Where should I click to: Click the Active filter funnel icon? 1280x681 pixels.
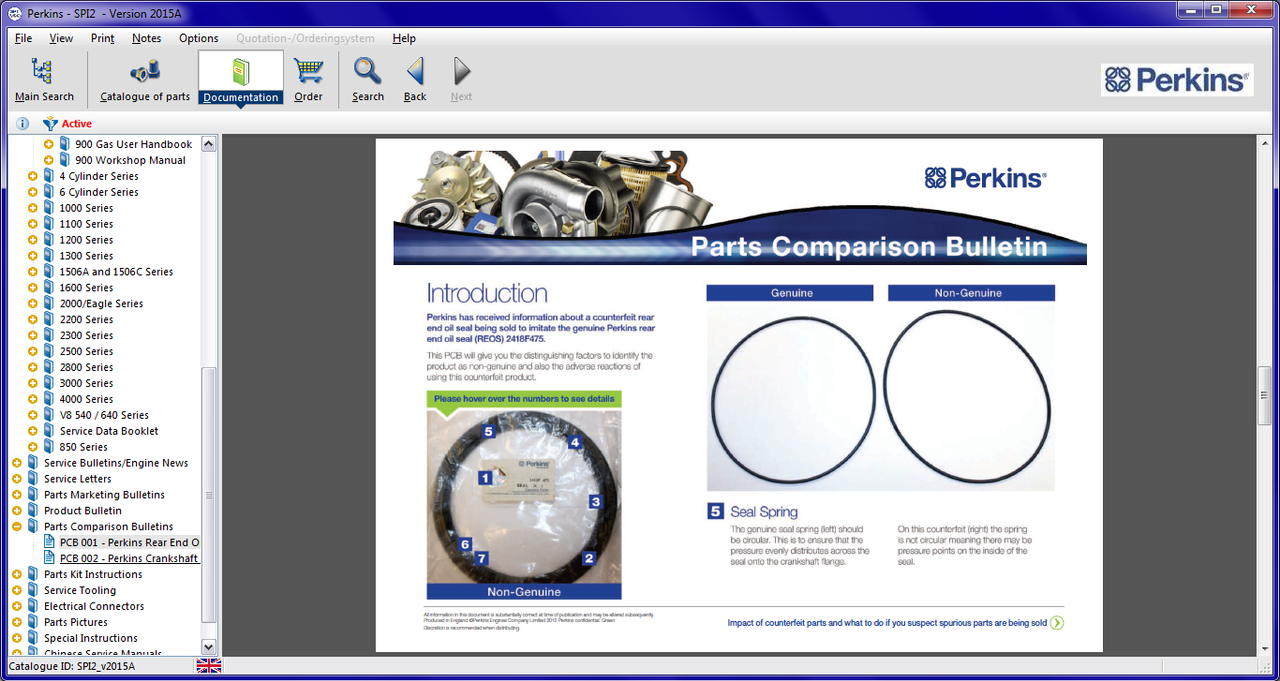click(x=50, y=124)
